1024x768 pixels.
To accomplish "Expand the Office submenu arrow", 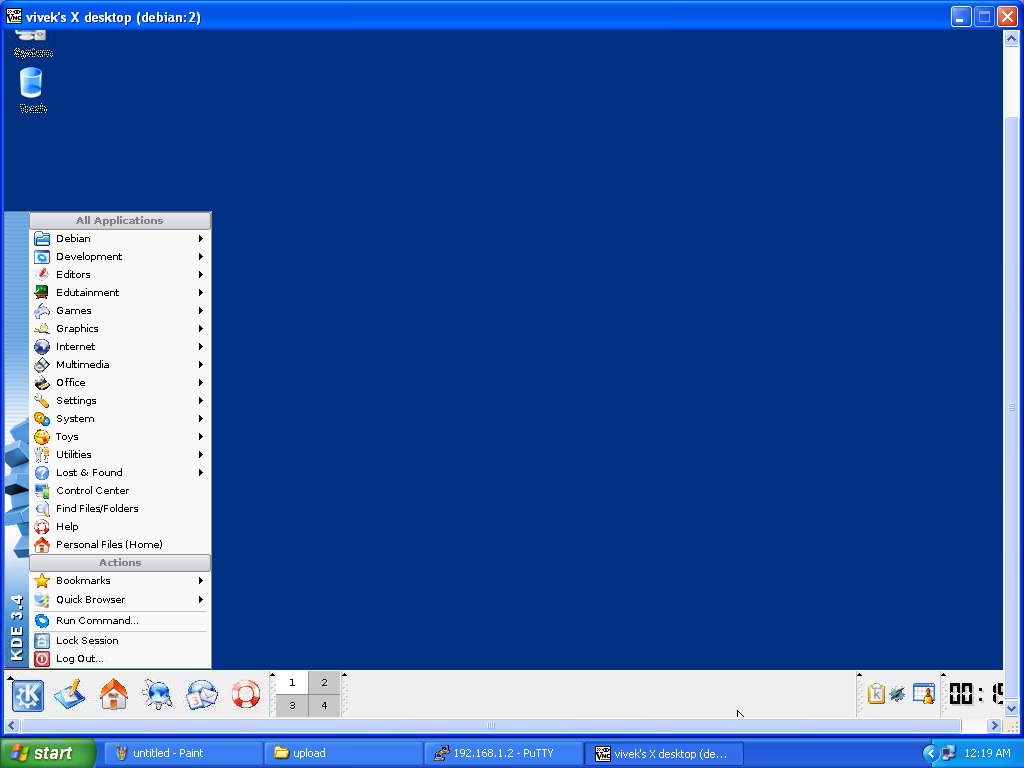I will 201,383.
